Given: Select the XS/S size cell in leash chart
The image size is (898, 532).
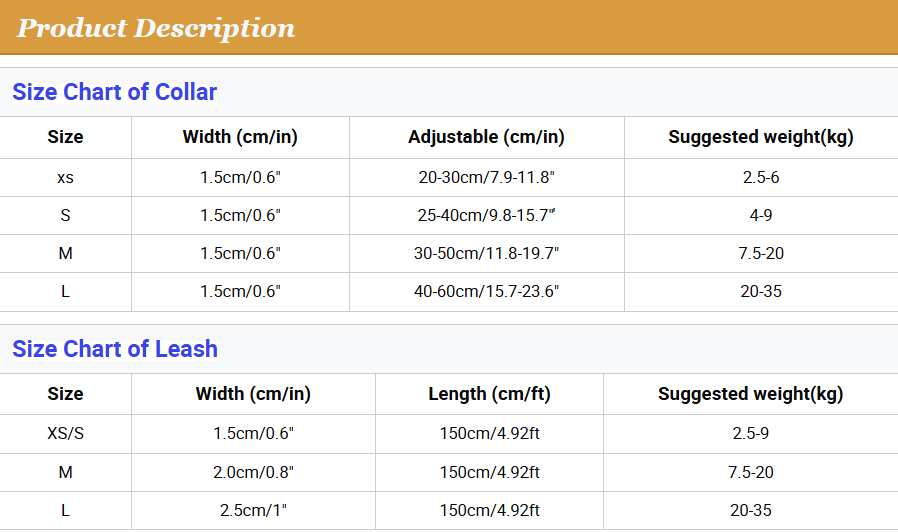Looking at the screenshot, I should point(65,434).
